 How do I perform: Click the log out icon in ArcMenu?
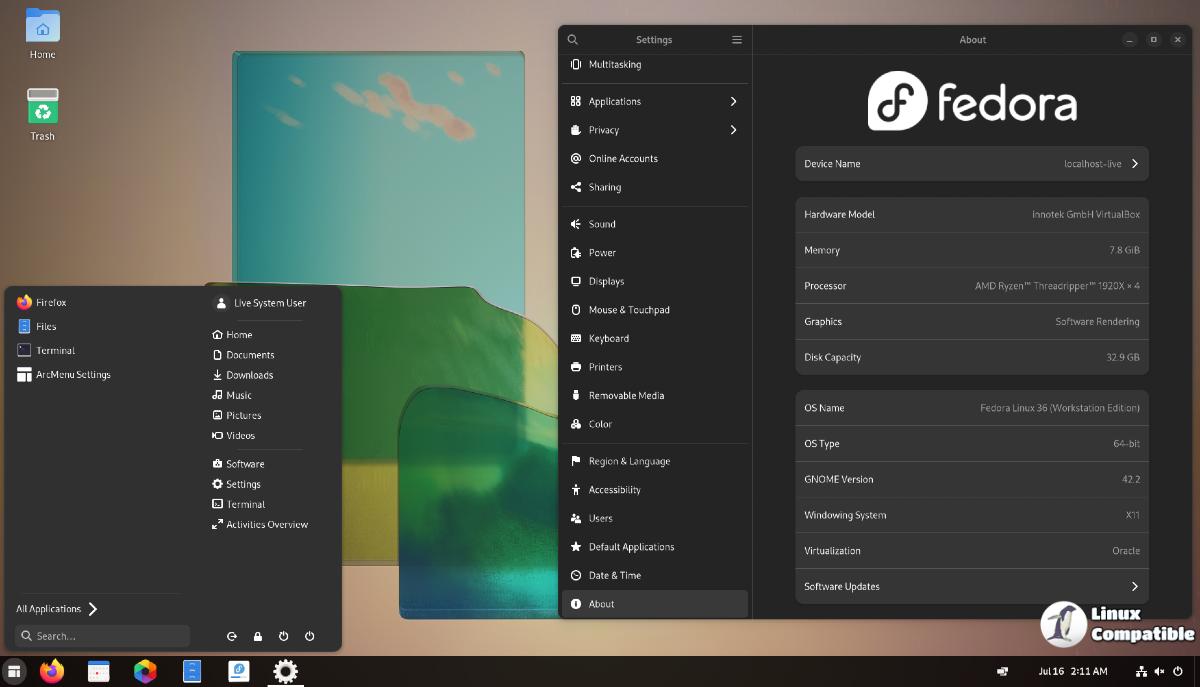(232, 636)
